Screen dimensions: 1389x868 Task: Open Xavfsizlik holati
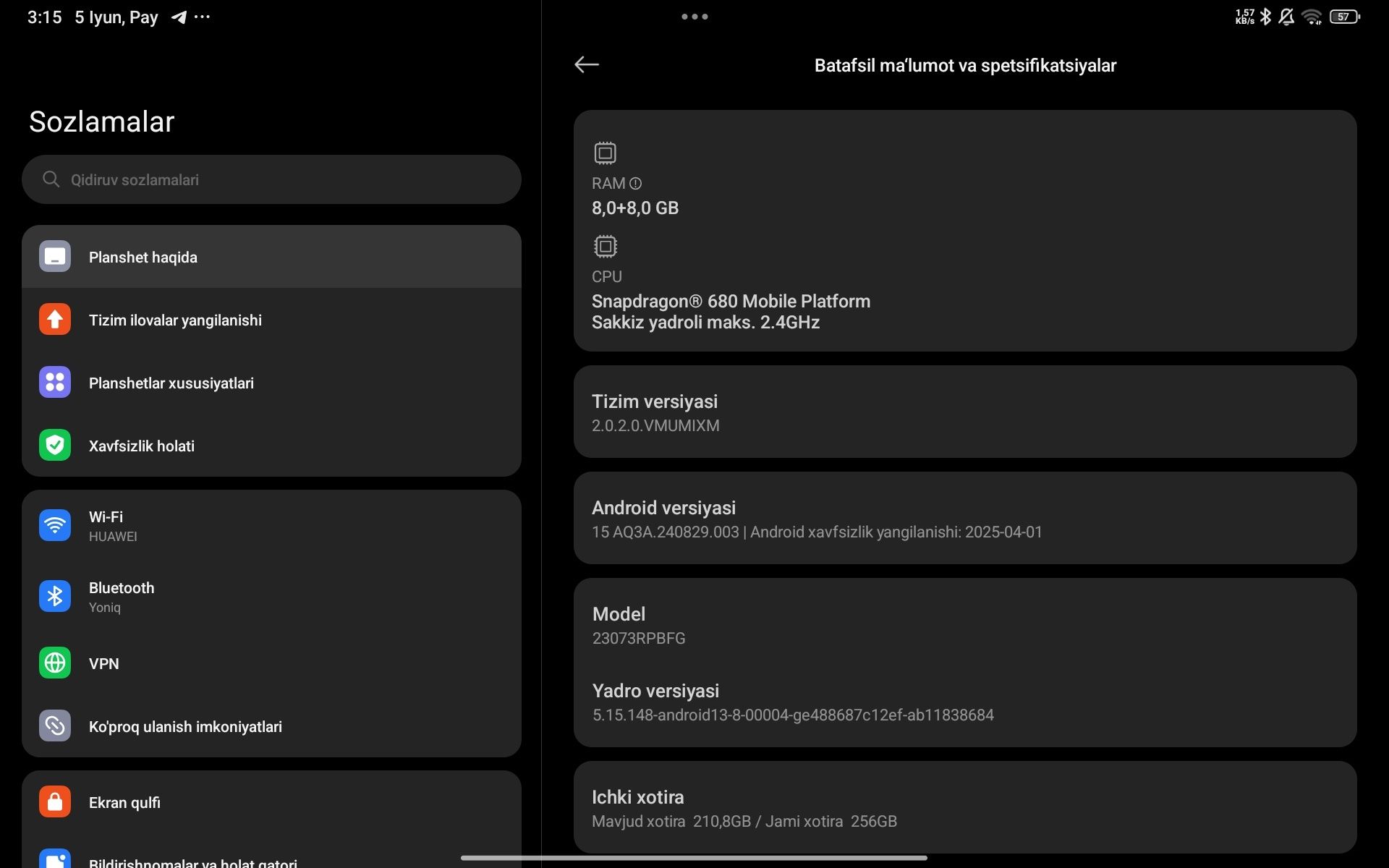(x=271, y=446)
